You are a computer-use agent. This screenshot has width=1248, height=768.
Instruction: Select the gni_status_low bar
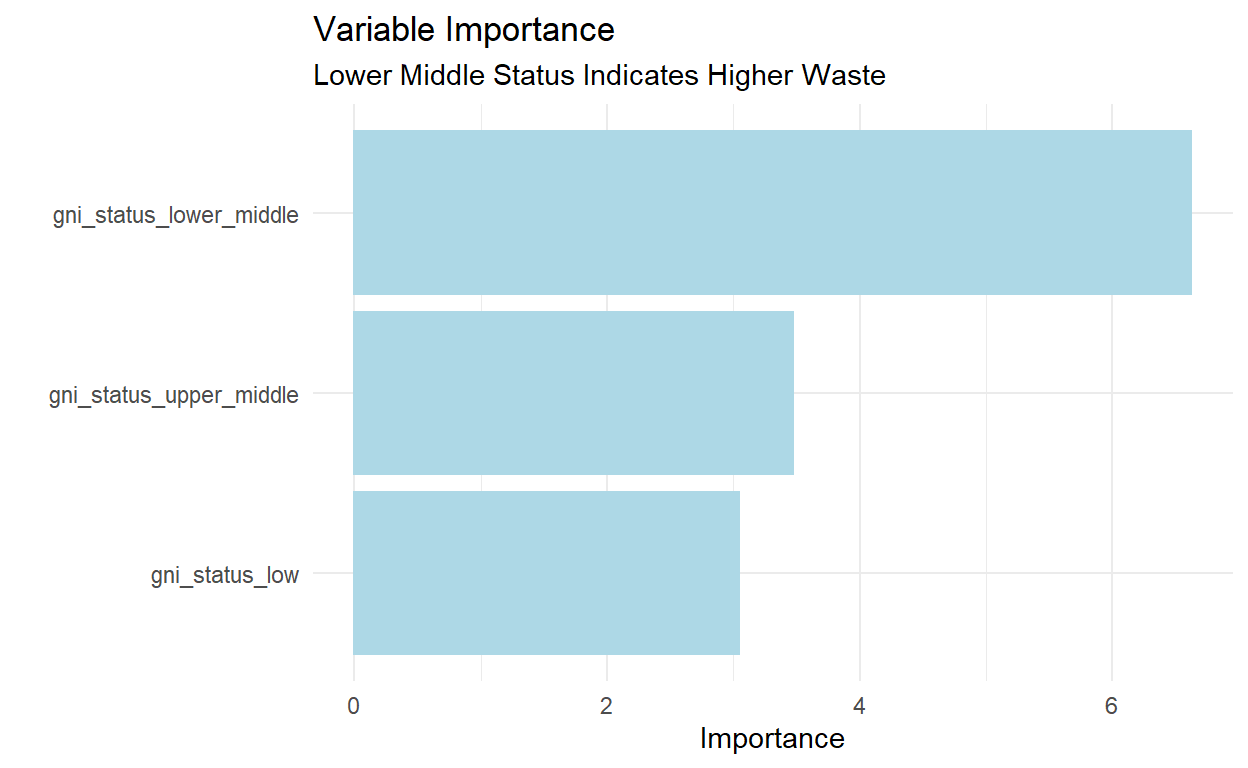[x=546, y=573]
